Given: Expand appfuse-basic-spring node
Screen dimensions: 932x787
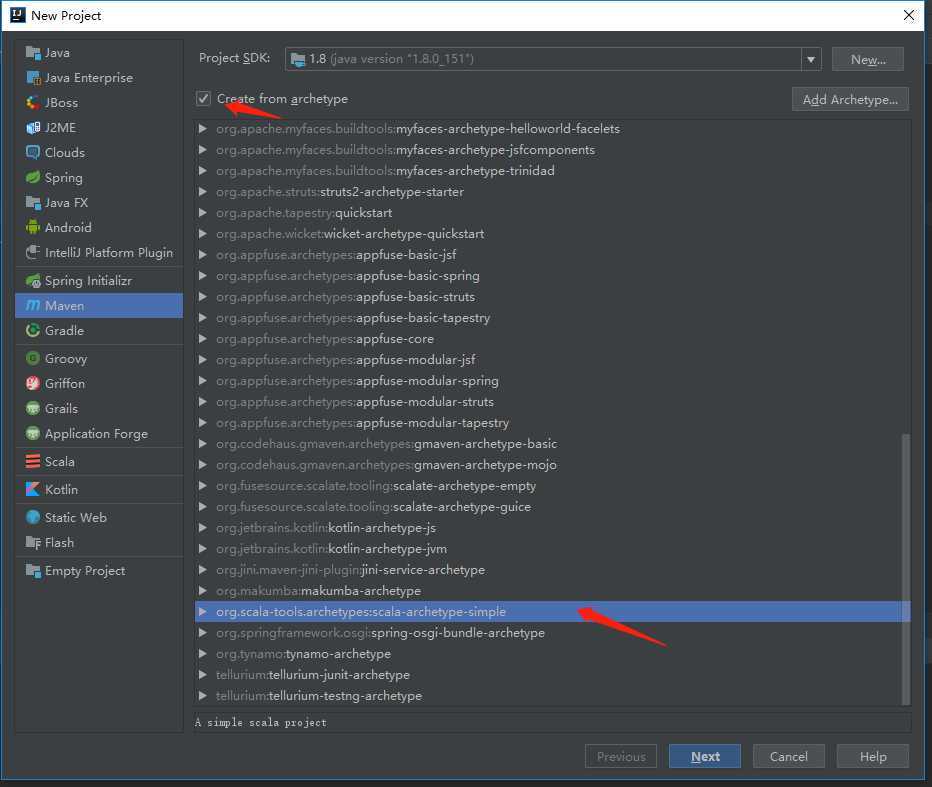Looking at the screenshot, I should point(202,276).
